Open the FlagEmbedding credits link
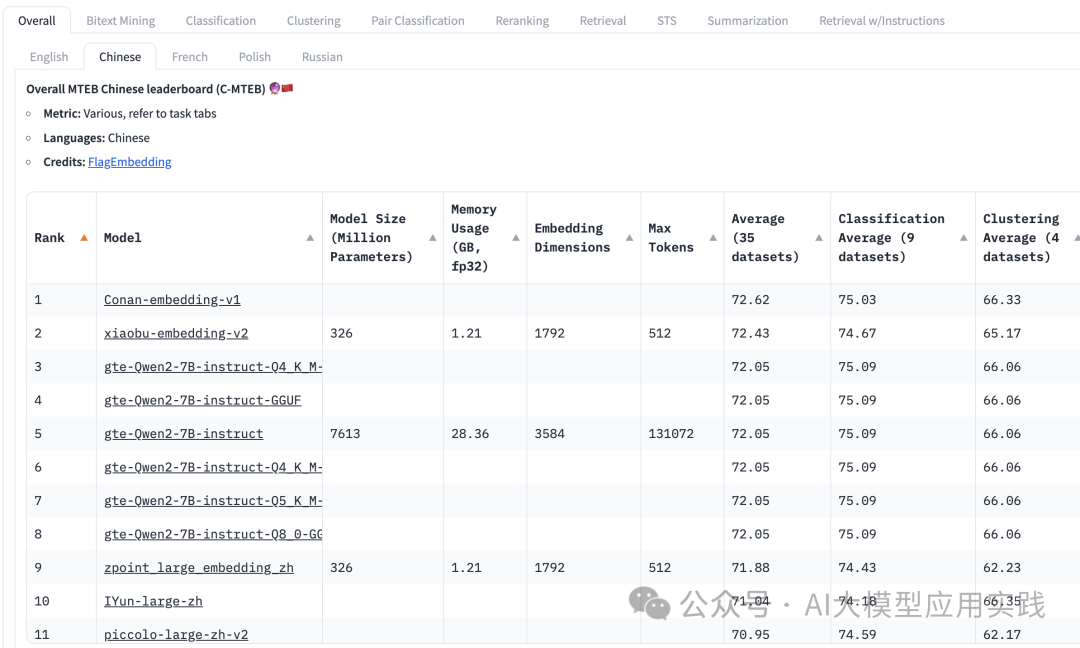Viewport: 1080px width, 648px height. point(130,162)
